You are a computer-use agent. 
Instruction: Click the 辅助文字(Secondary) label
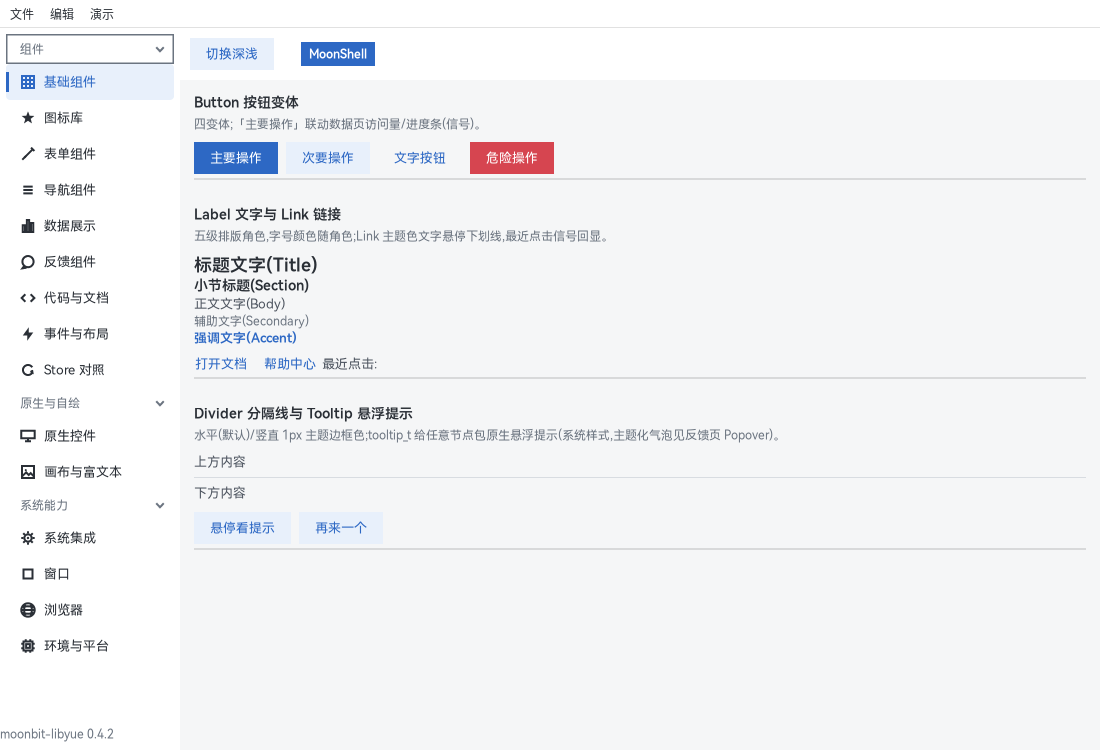click(x=251, y=321)
